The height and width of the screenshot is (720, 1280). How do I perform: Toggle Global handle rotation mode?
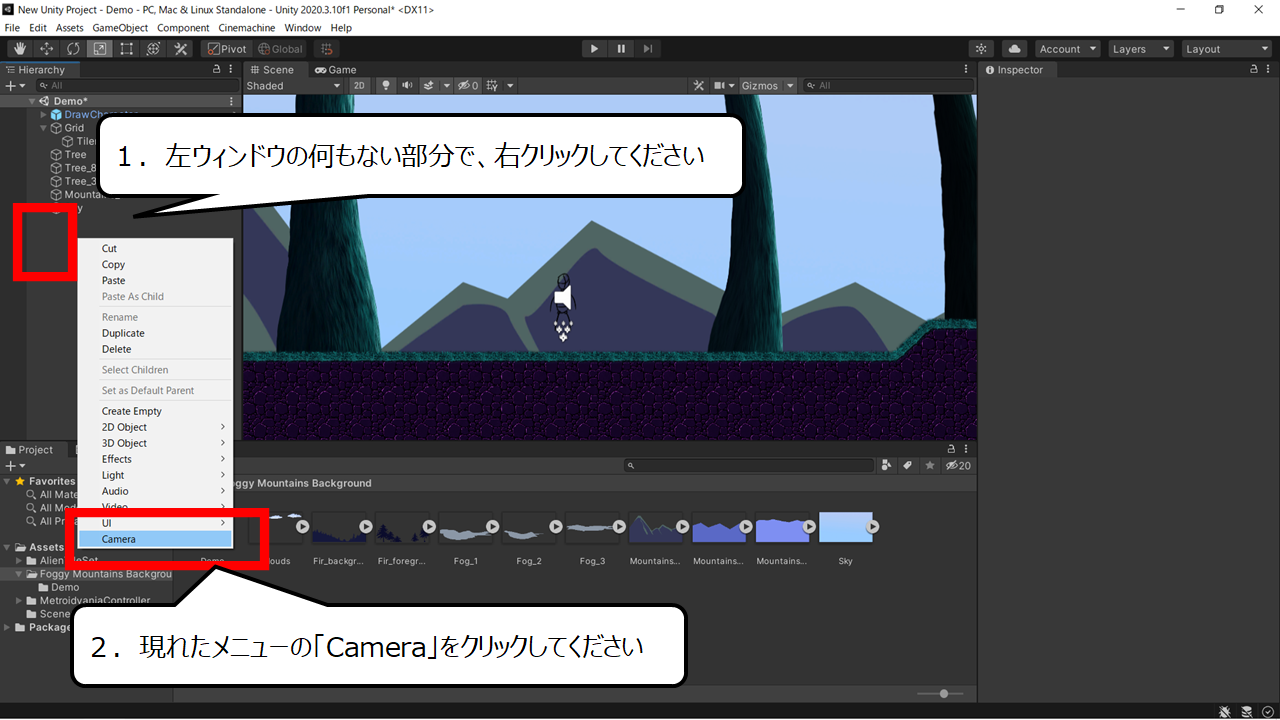280,49
